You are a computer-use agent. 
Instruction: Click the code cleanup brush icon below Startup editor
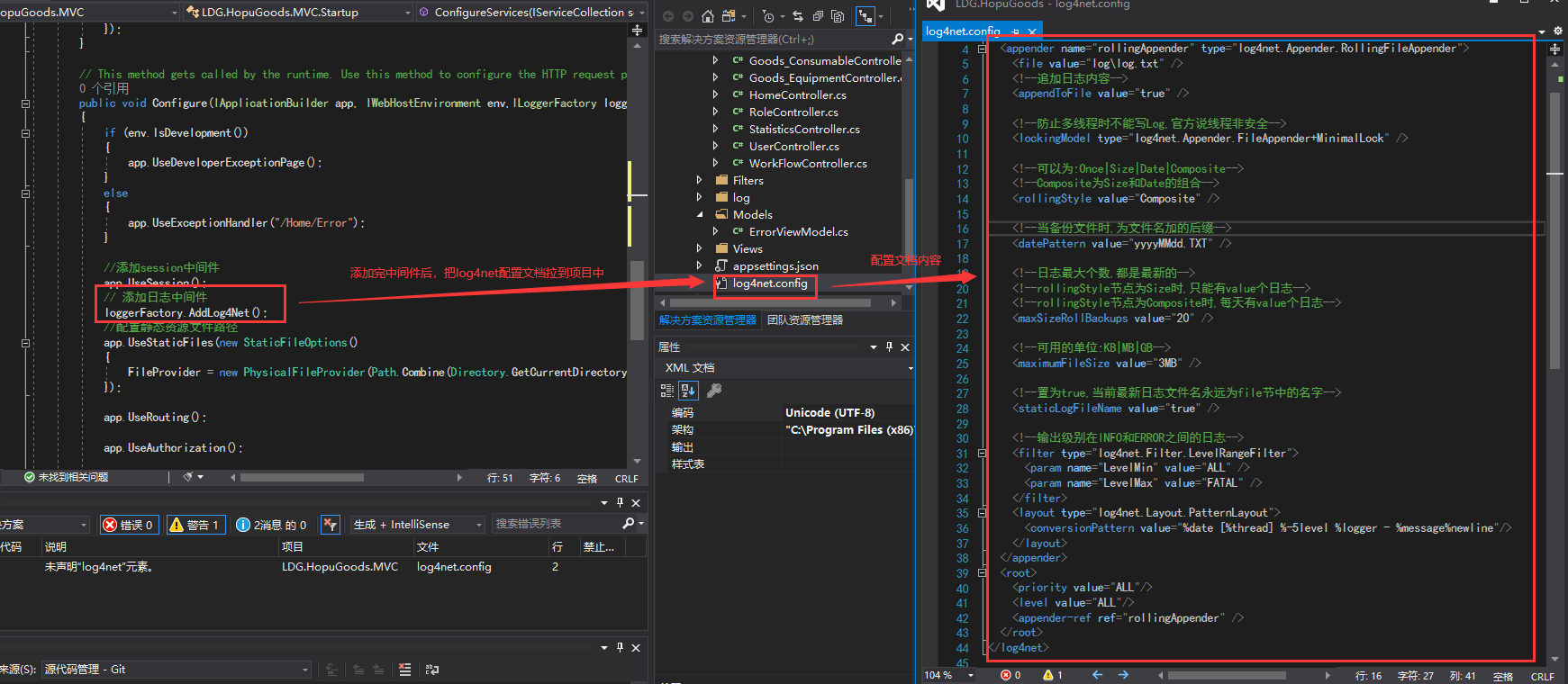pyautogui.click(x=188, y=477)
